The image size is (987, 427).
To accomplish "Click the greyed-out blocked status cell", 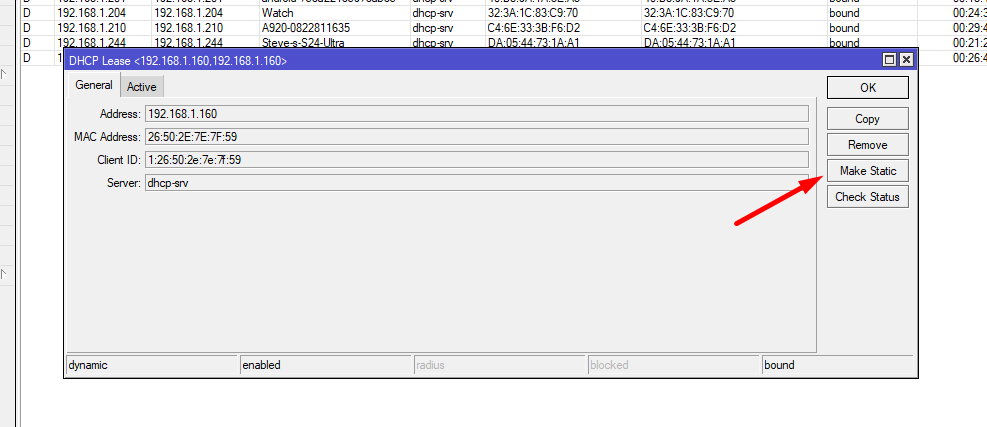I will pyautogui.click(x=673, y=365).
